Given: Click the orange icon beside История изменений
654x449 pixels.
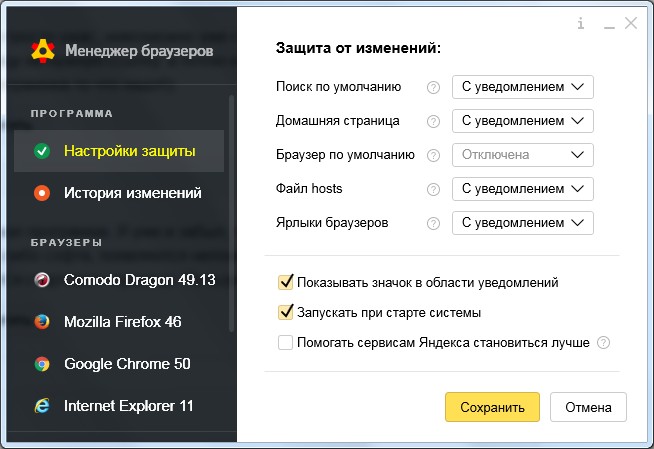Looking at the screenshot, I should tap(42, 193).
